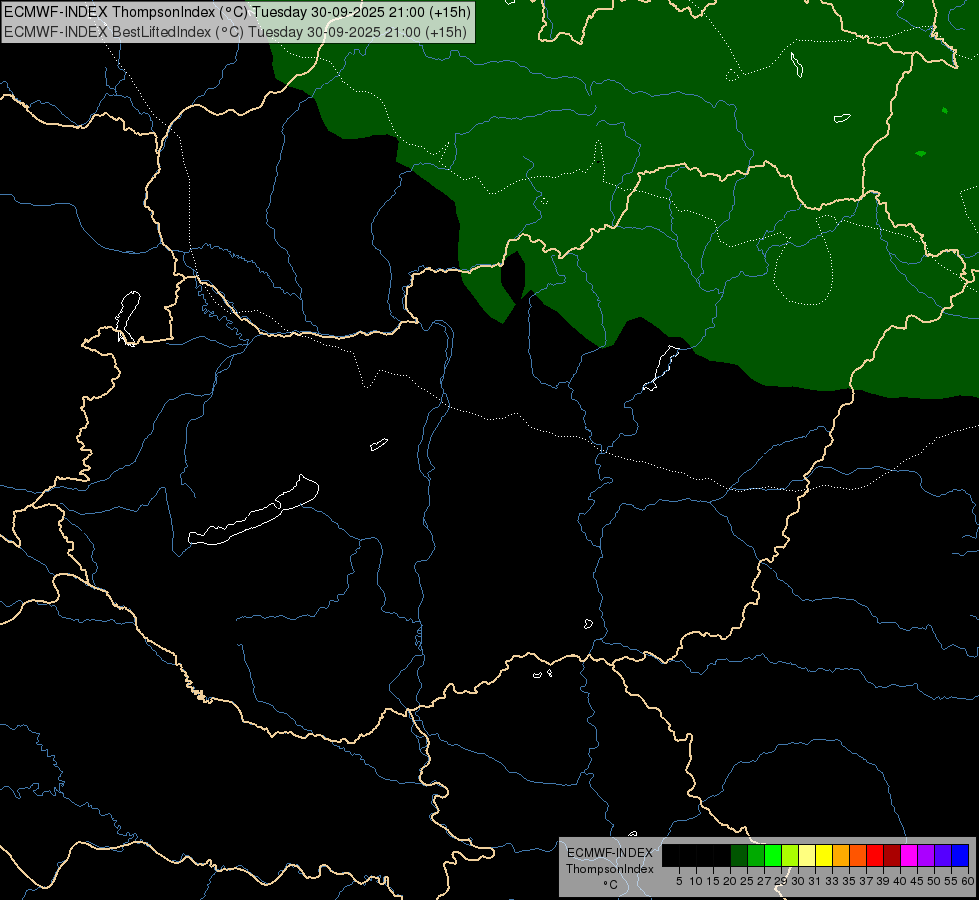Screen dimensions: 979x900
Task: Click the ThompsonIndex title line at top
Action: tap(237, 11)
